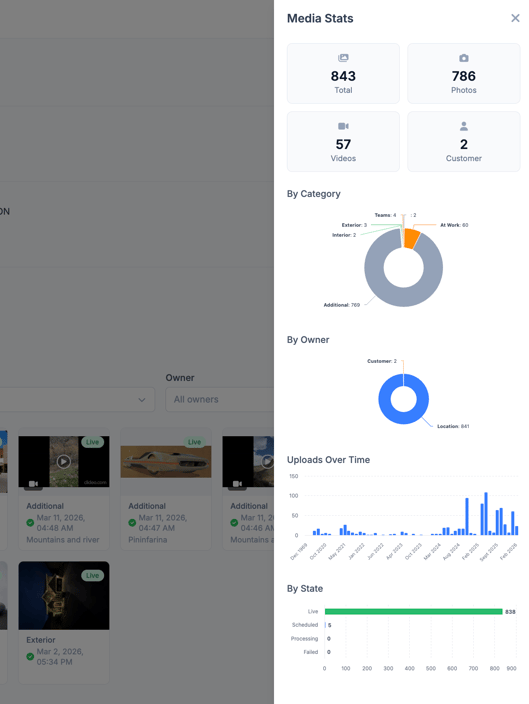Open the dropdown chevron left of Owner
The image size is (529, 704).
tap(141, 400)
